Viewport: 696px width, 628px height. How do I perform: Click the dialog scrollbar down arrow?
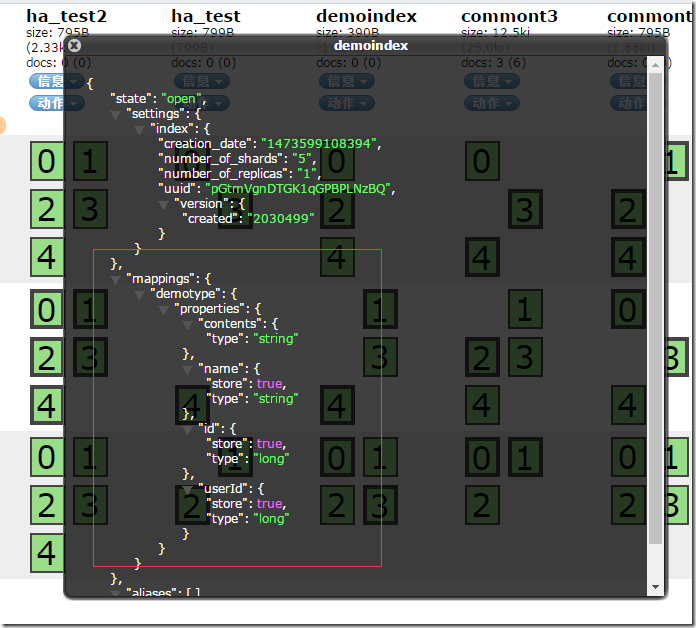[x=655, y=587]
